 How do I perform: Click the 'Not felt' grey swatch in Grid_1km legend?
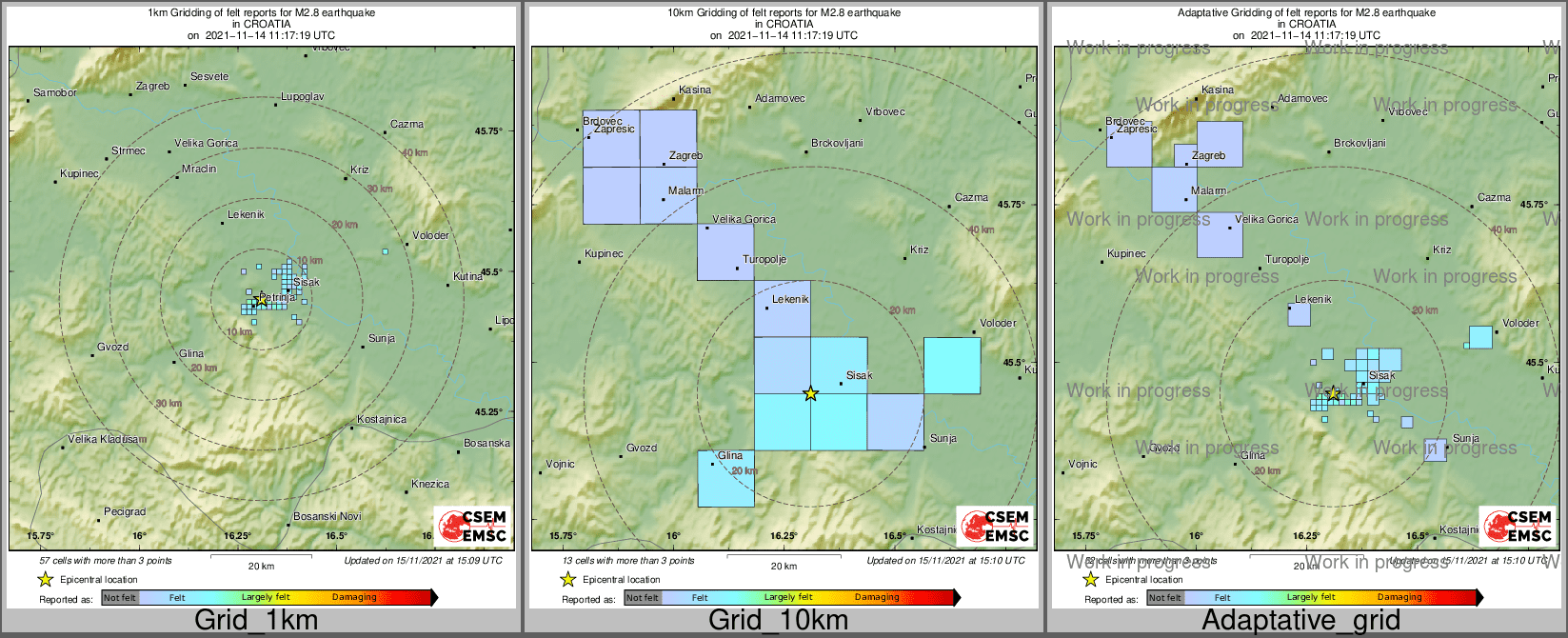tap(120, 598)
